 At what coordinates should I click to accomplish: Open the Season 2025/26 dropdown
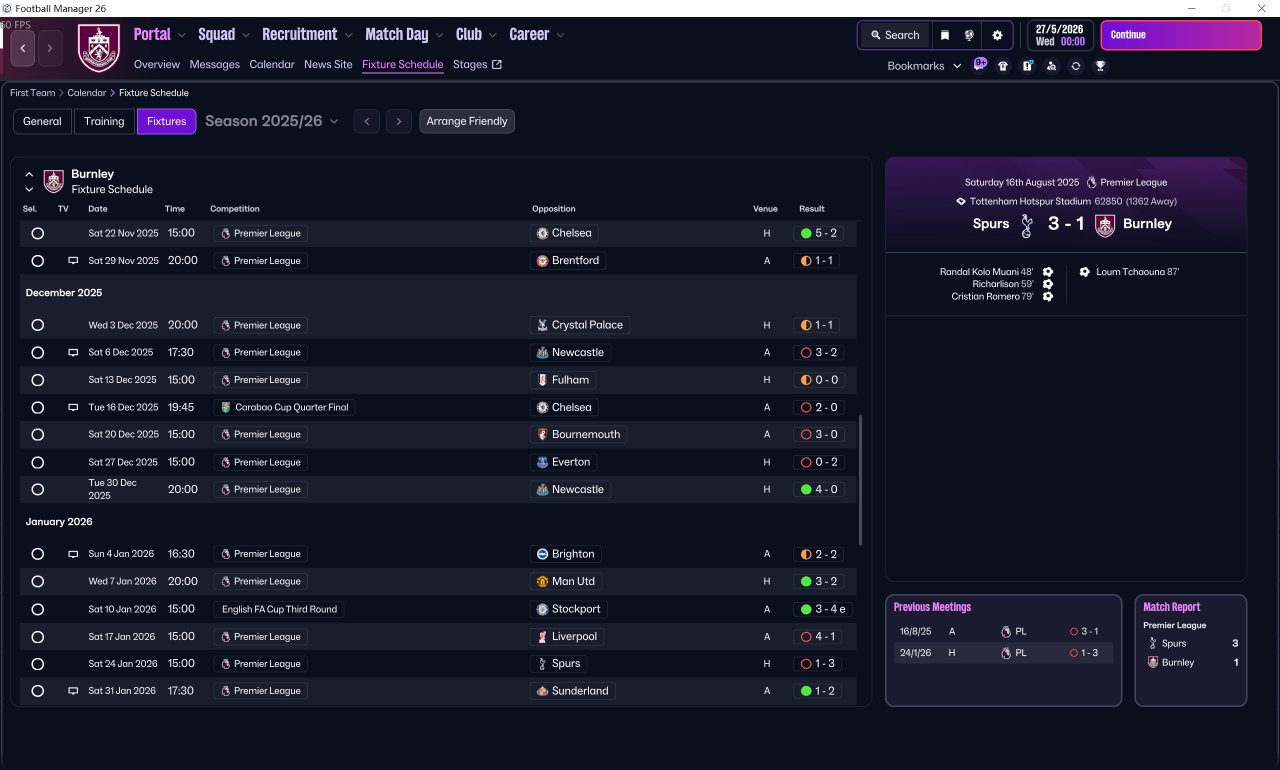click(271, 121)
